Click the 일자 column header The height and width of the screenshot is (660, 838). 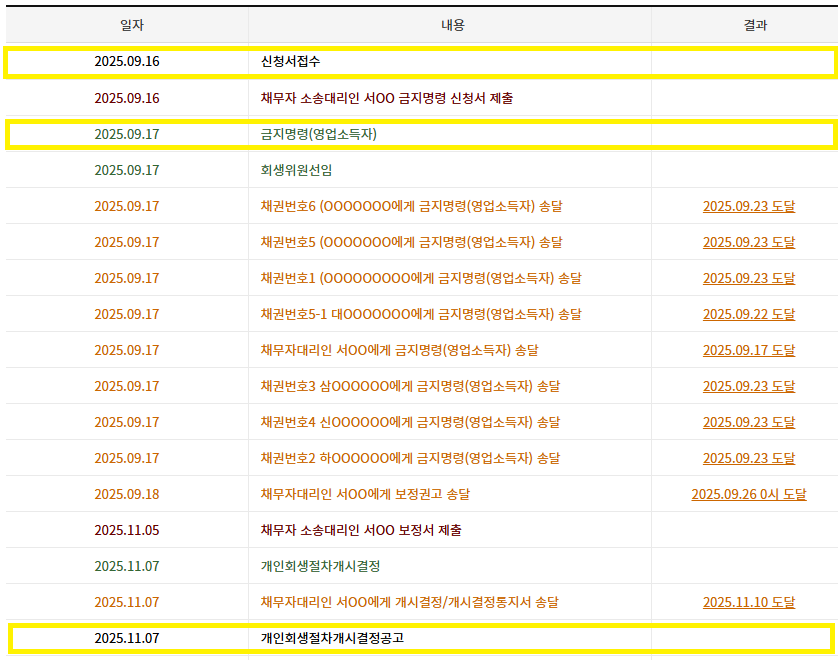126,25
